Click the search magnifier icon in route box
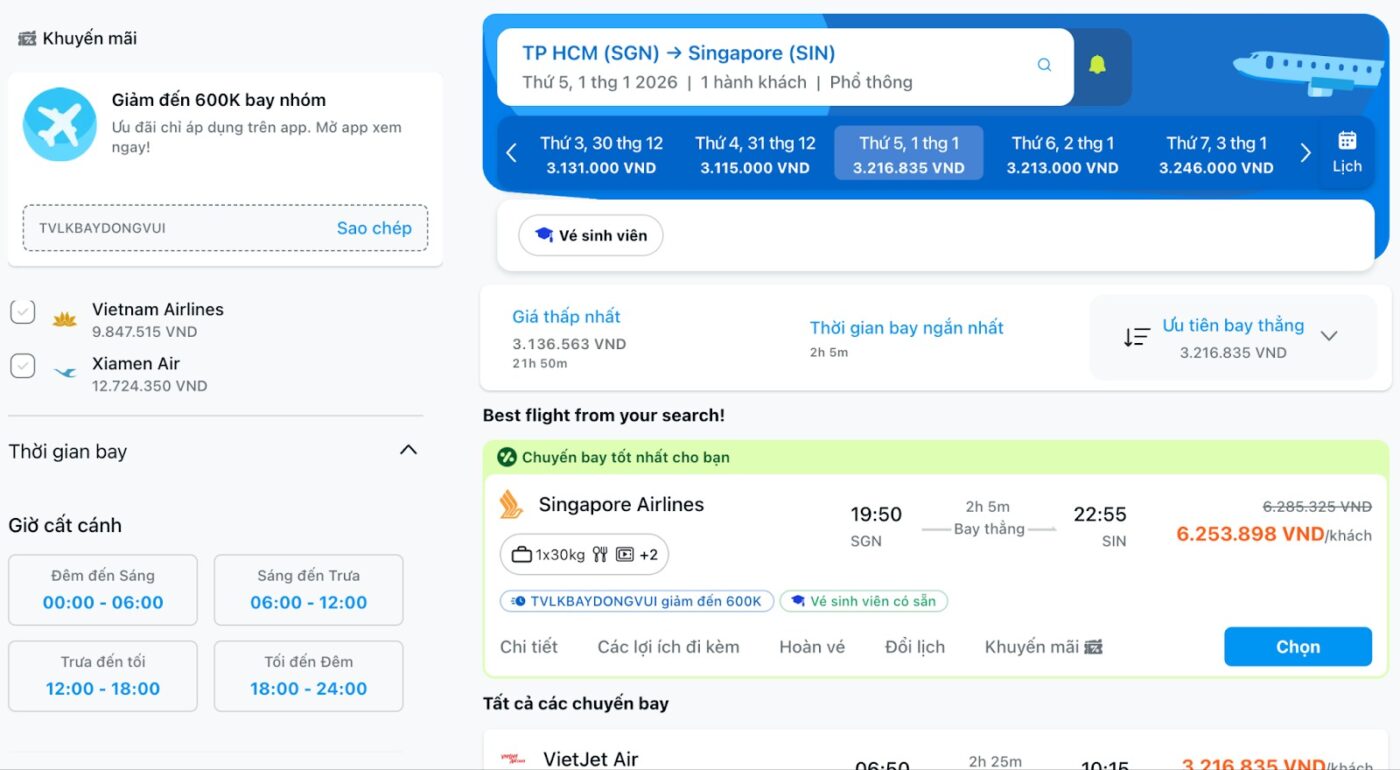This screenshot has height=770, width=1400. pos(1044,66)
